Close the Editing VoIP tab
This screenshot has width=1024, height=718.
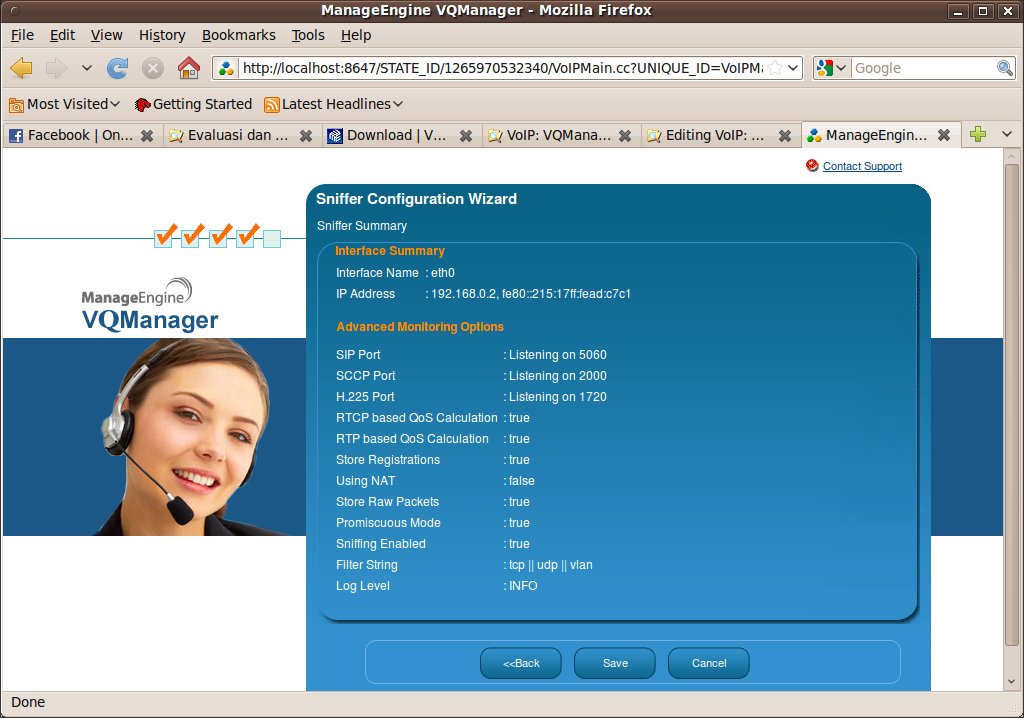point(785,135)
